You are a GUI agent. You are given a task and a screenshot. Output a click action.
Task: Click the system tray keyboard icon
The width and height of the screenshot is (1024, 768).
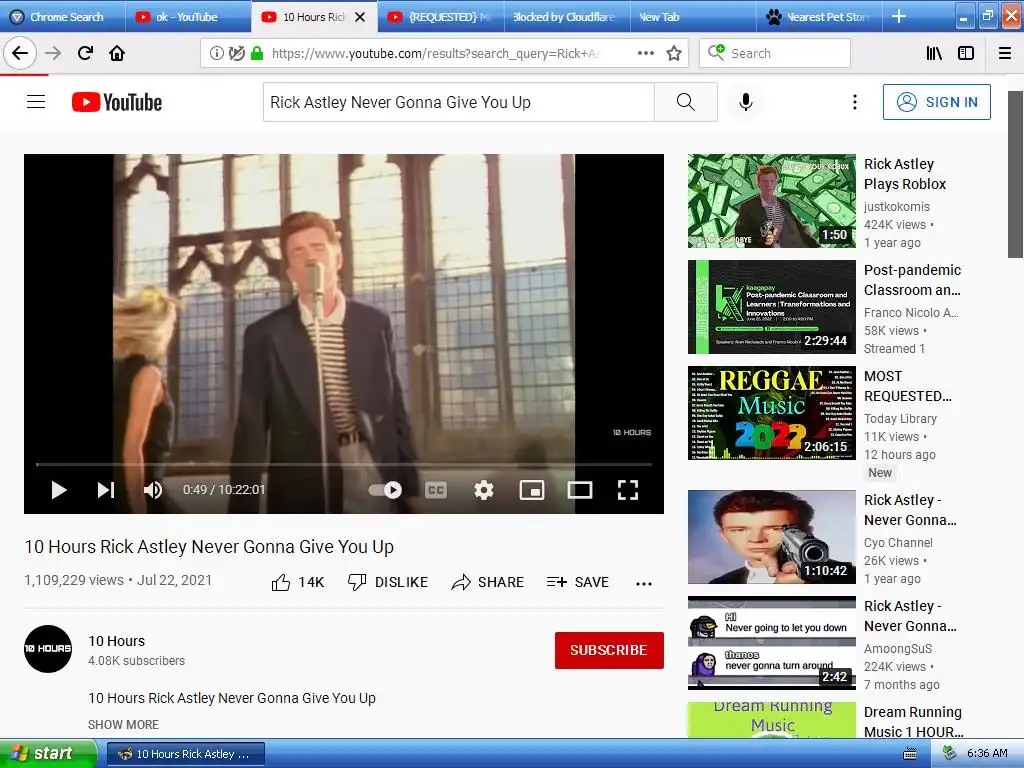tap(909, 754)
